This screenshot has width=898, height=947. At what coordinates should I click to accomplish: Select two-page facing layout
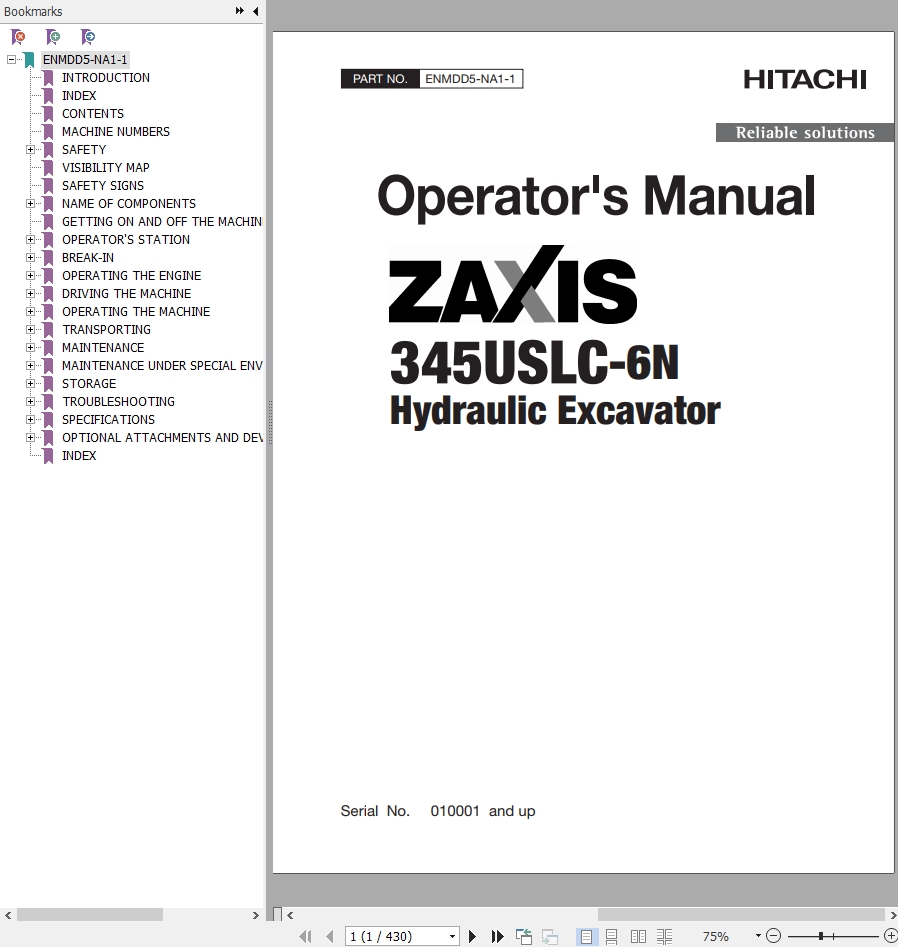tap(638, 936)
